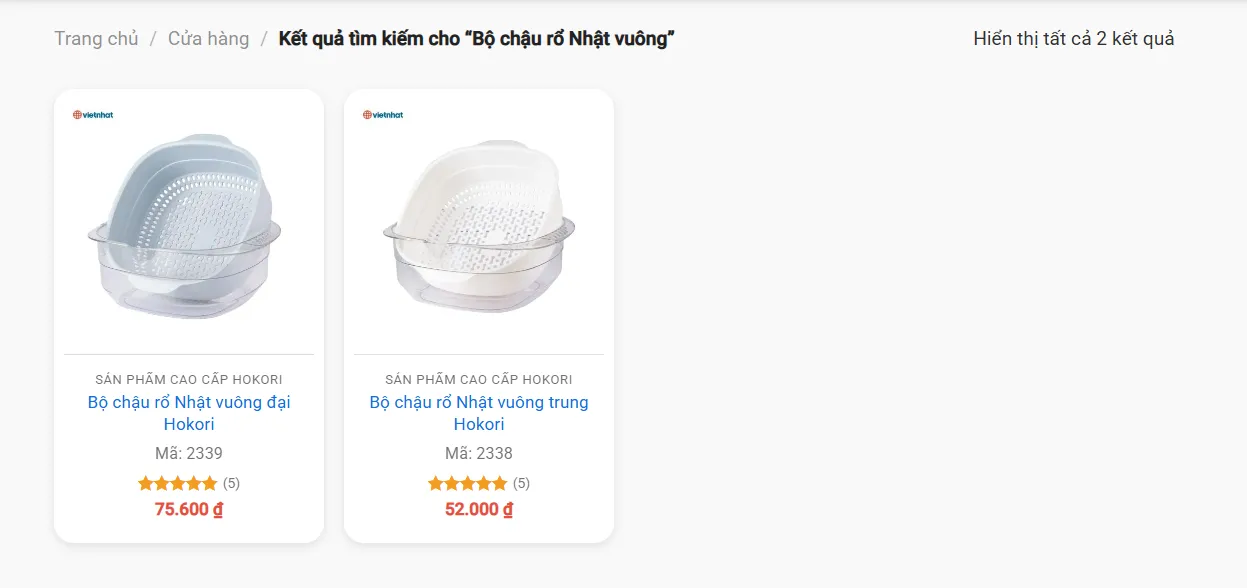Click the (5) review count on the second product
The width and height of the screenshot is (1247, 588).
pyautogui.click(x=521, y=483)
